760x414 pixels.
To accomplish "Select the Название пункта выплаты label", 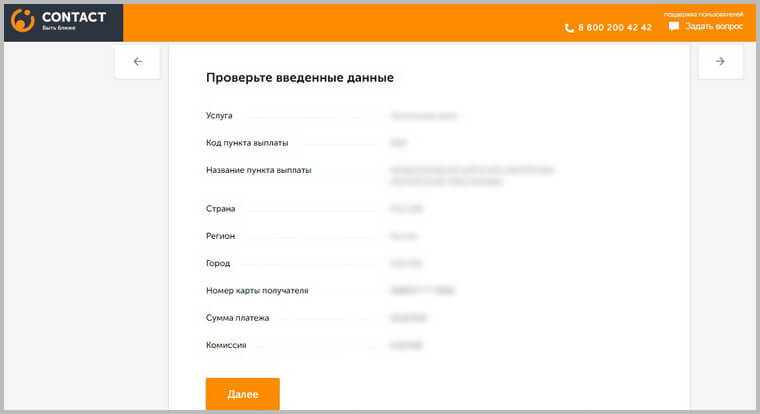I will pos(258,170).
